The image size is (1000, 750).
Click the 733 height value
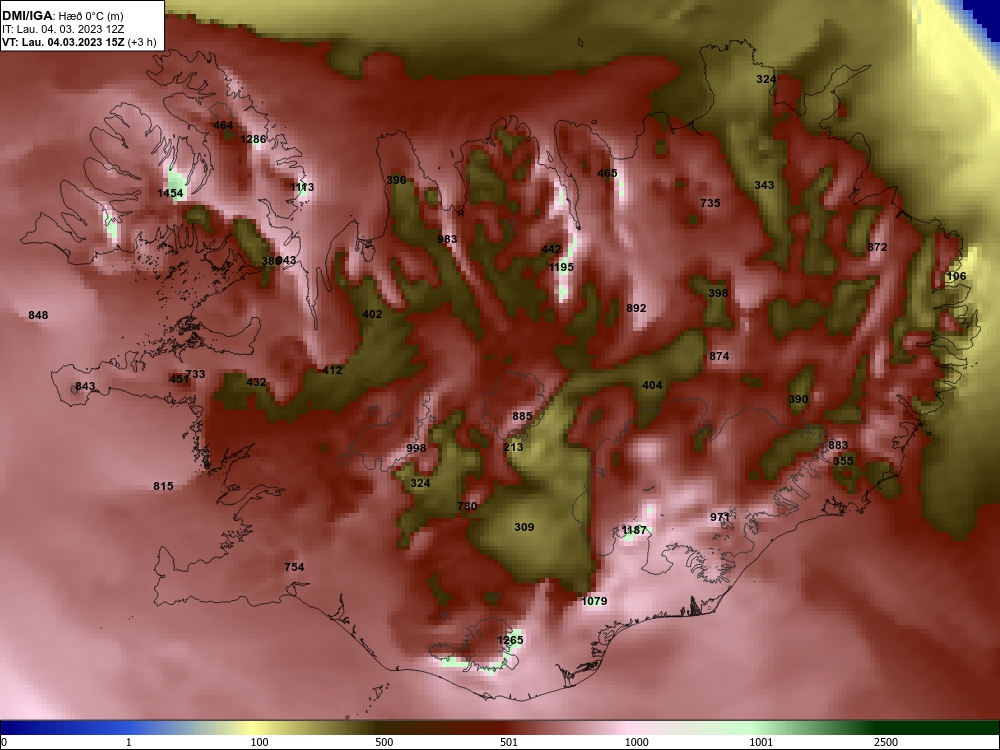[195, 374]
